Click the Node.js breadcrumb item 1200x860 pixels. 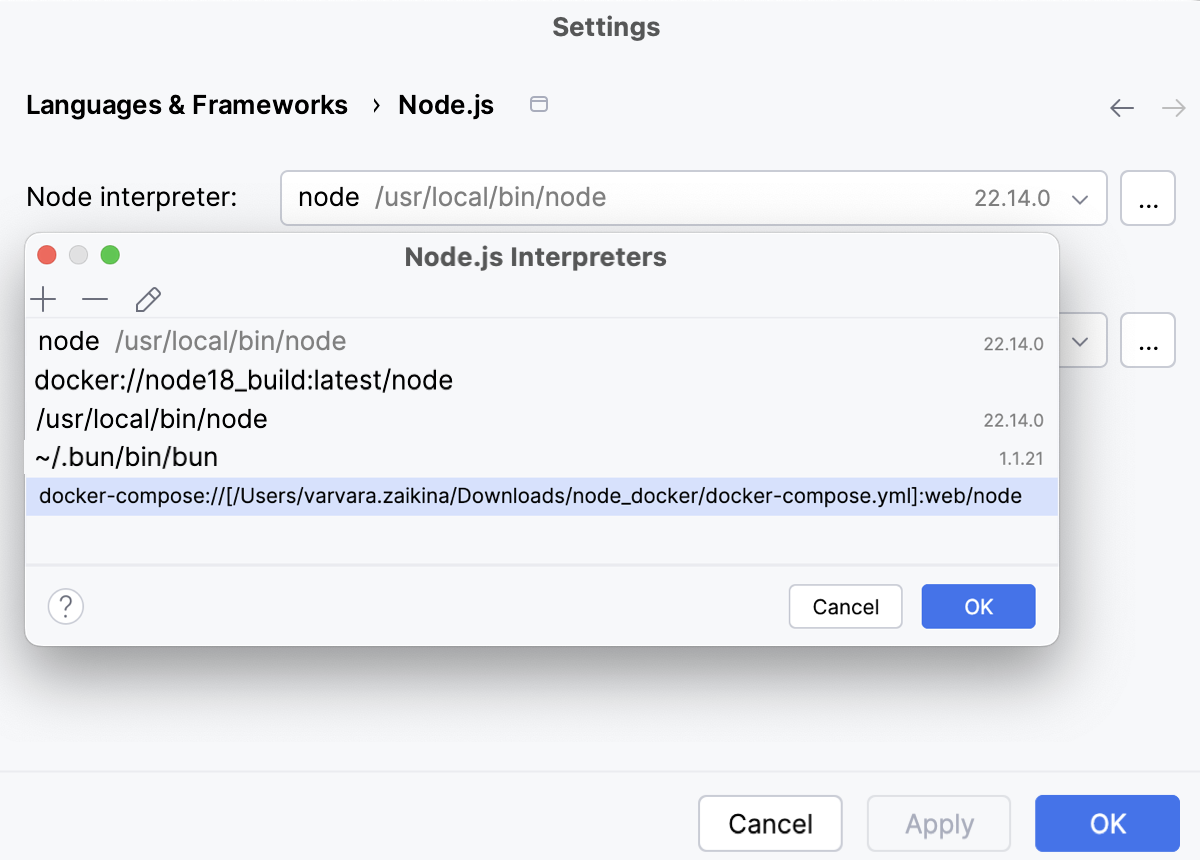pyautogui.click(x=445, y=104)
